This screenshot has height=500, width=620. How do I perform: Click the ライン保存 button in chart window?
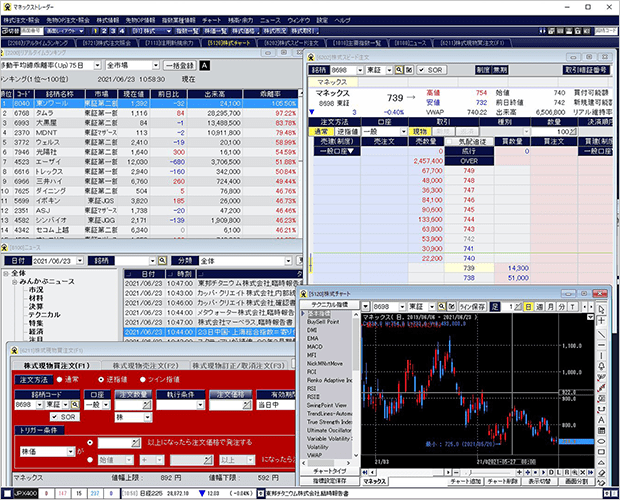click(473, 306)
